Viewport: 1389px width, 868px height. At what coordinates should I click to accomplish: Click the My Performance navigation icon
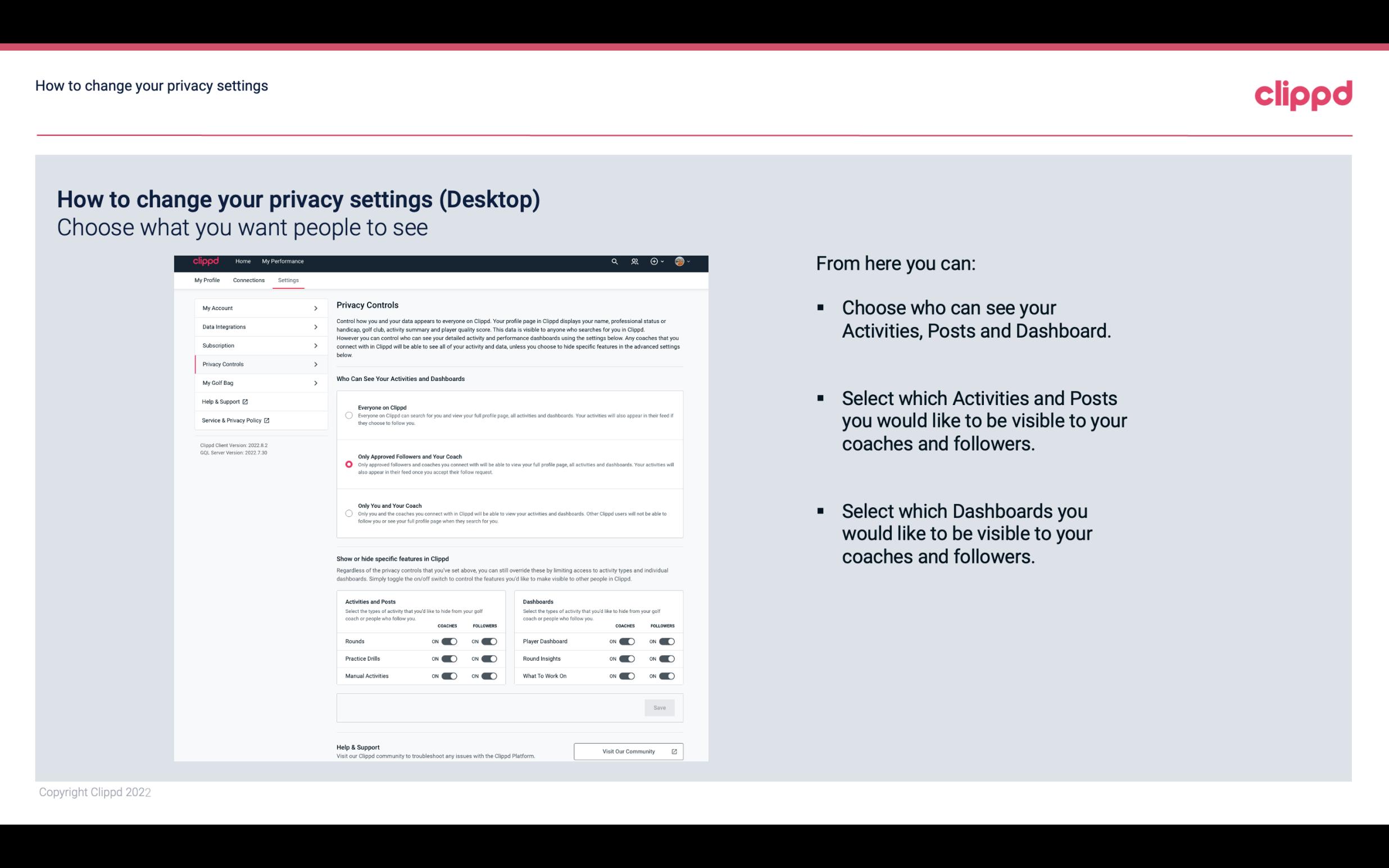coord(282,261)
